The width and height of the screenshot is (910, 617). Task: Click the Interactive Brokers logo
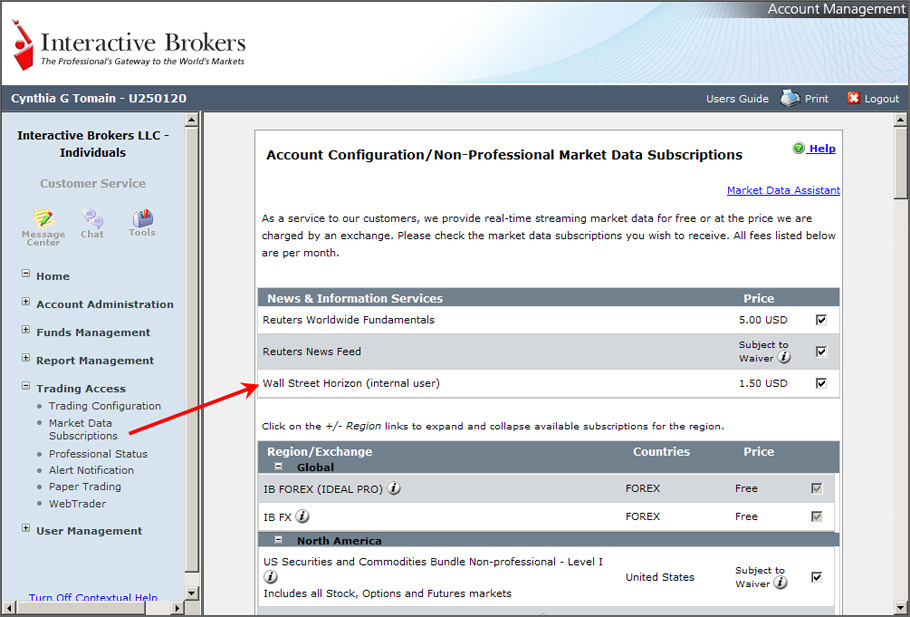[129, 45]
